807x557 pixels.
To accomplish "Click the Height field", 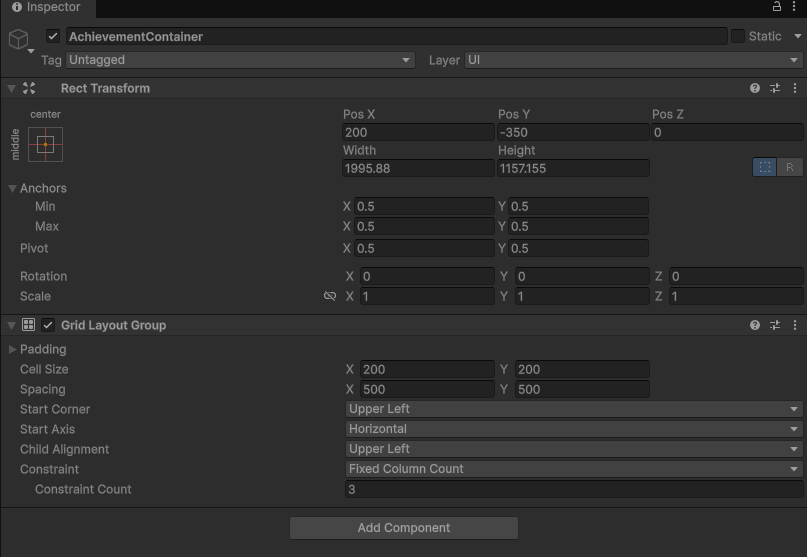I will click(573, 168).
